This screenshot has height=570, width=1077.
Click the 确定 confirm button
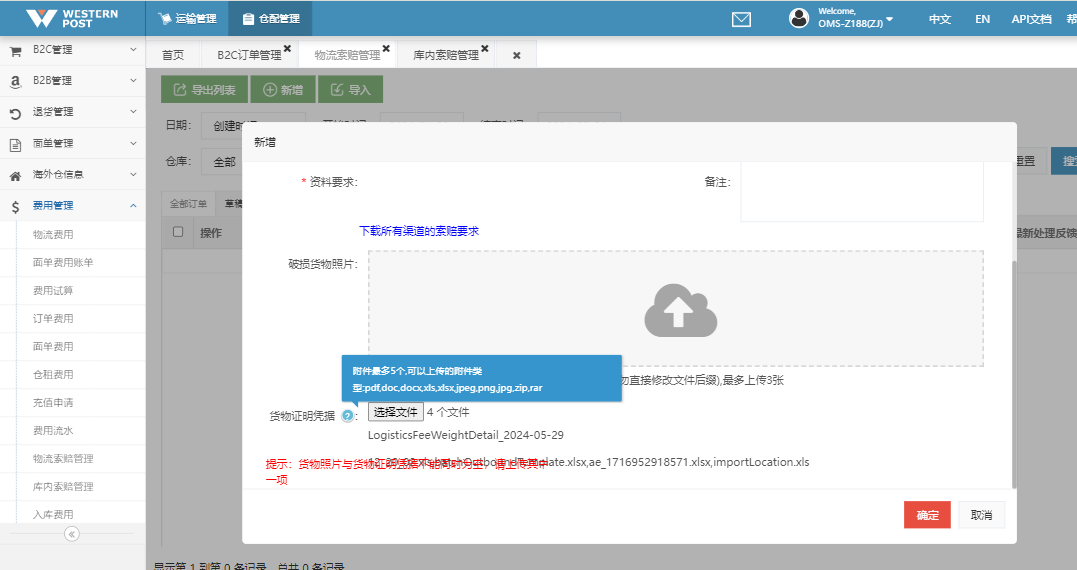pyautogui.click(x=927, y=515)
